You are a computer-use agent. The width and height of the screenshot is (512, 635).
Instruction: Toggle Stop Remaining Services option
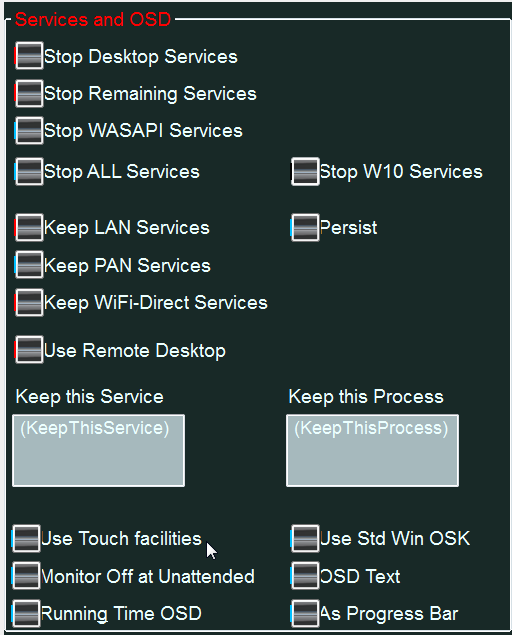pos(29,93)
